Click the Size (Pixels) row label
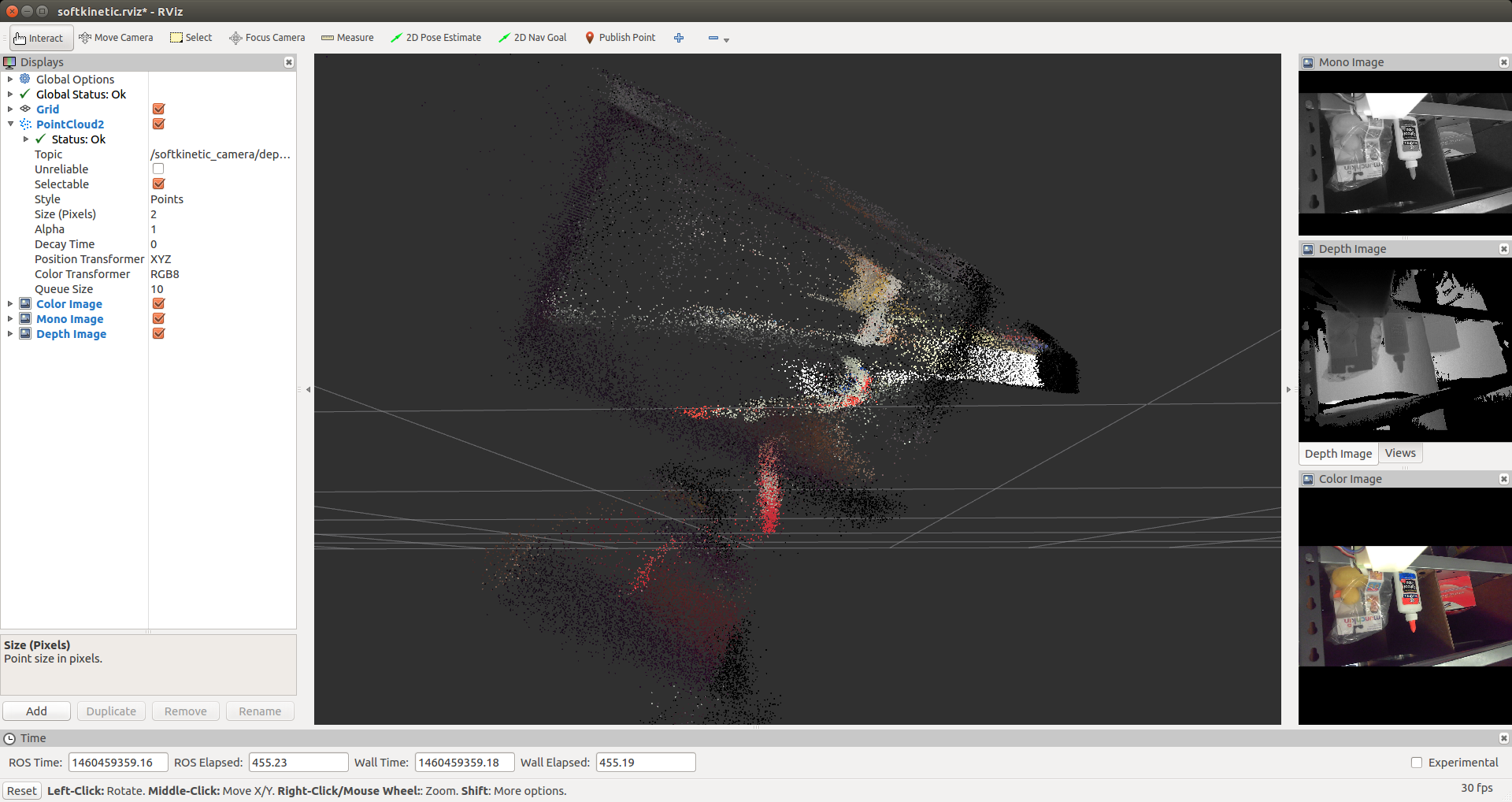The height and width of the screenshot is (802, 1512). [65, 213]
